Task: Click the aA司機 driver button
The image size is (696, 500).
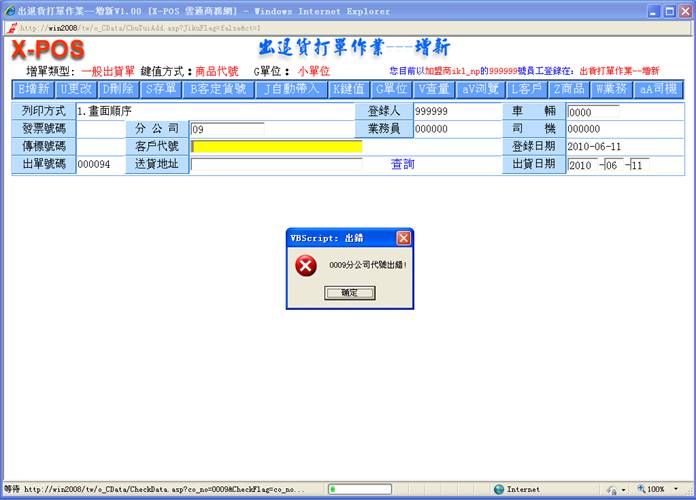Action: tap(657, 88)
